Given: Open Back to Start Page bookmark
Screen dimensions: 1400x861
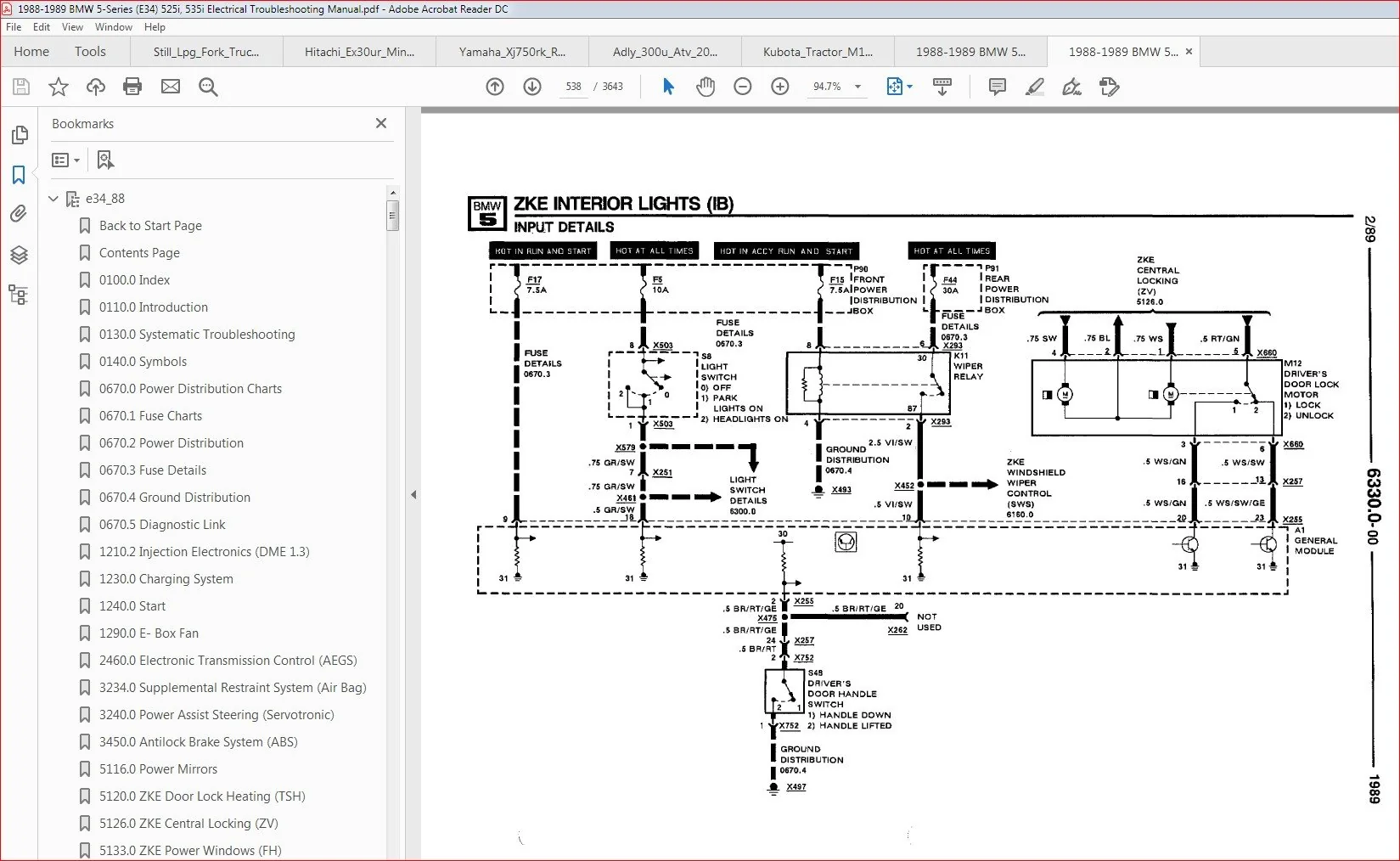Looking at the screenshot, I should [x=150, y=226].
